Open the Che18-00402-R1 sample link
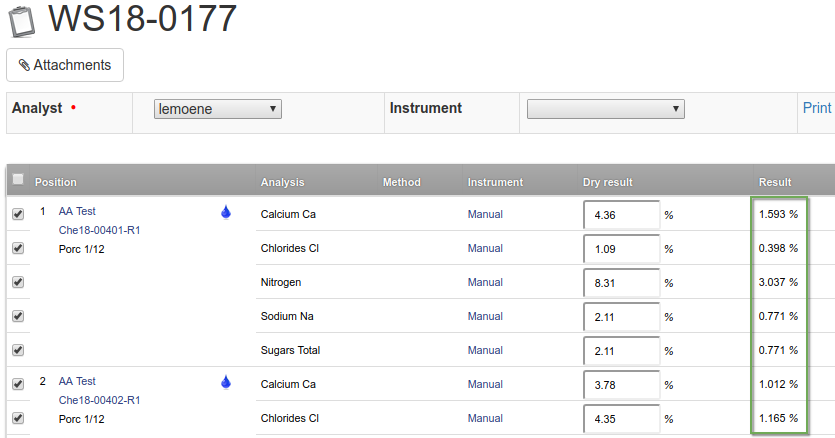The image size is (835, 438). (99, 400)
